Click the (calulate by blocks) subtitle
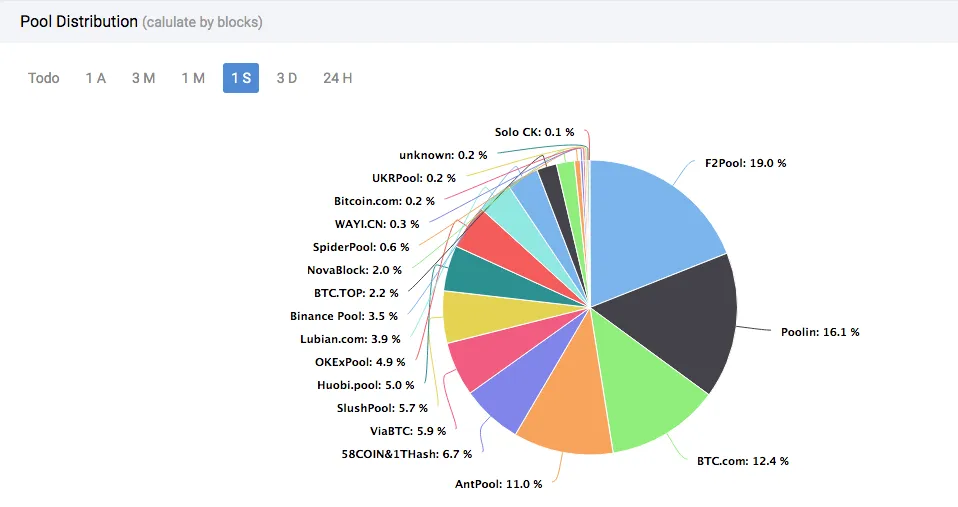Screen dimensions: 958x507 pyautogui.click(x=202, y=22)
